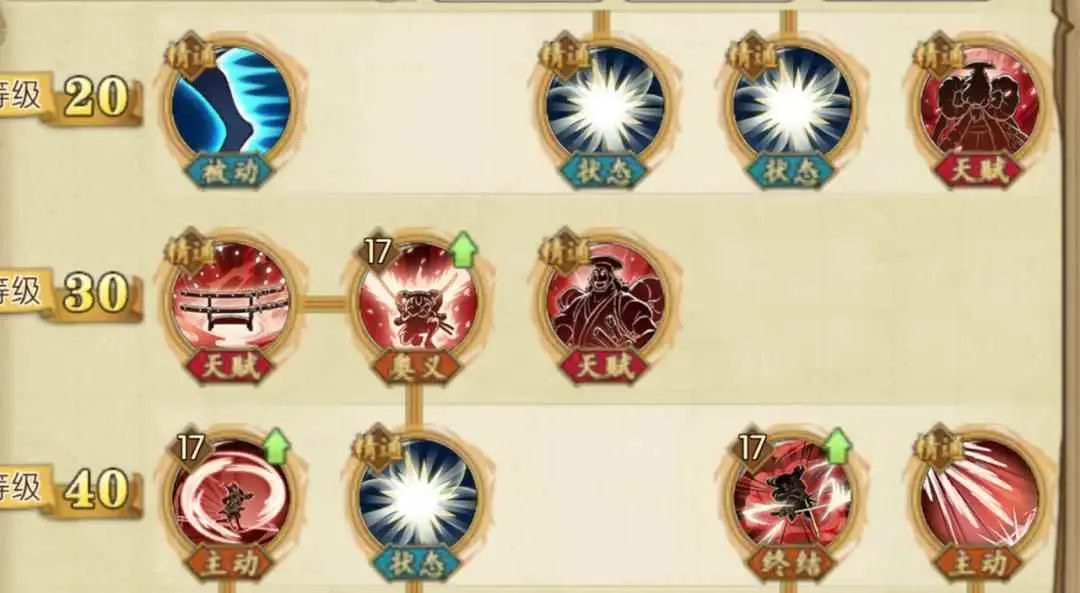
Task: Click the level 17 badge on the 终结 skill
Action: click(751, 448)
